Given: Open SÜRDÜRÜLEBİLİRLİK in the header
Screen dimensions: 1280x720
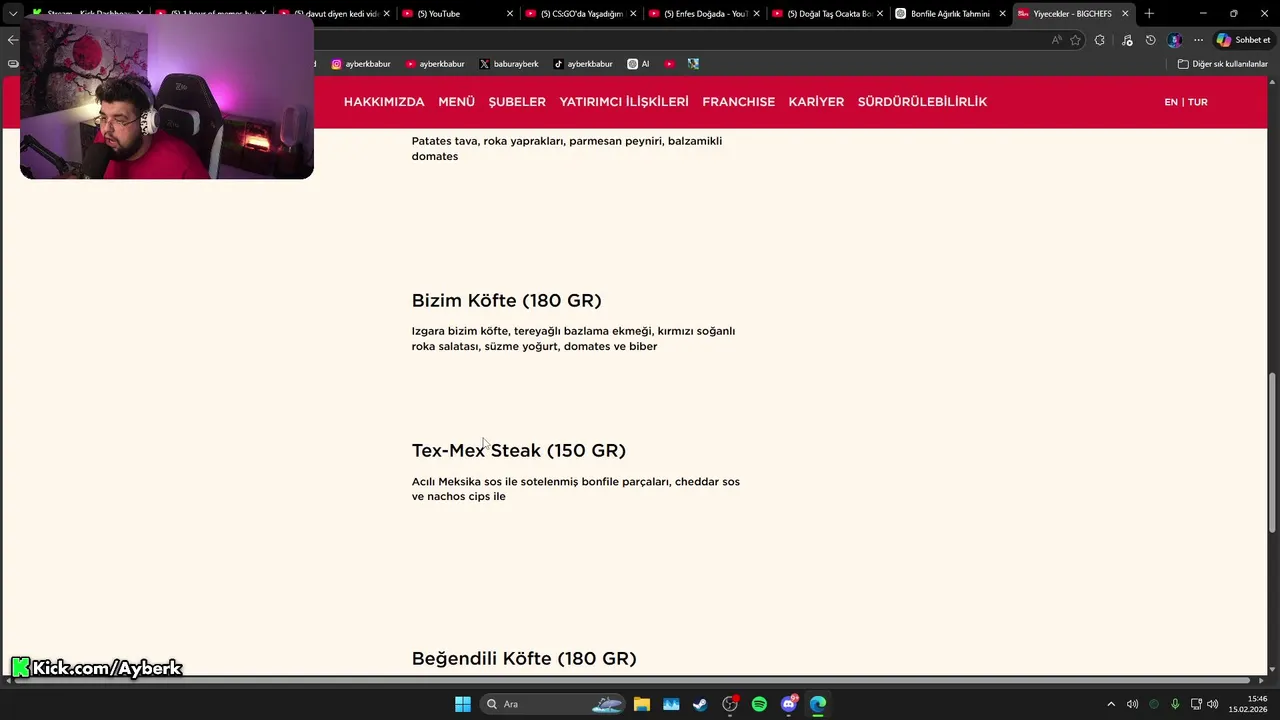Looking at the screenshot, I should (x=922, y=102).
